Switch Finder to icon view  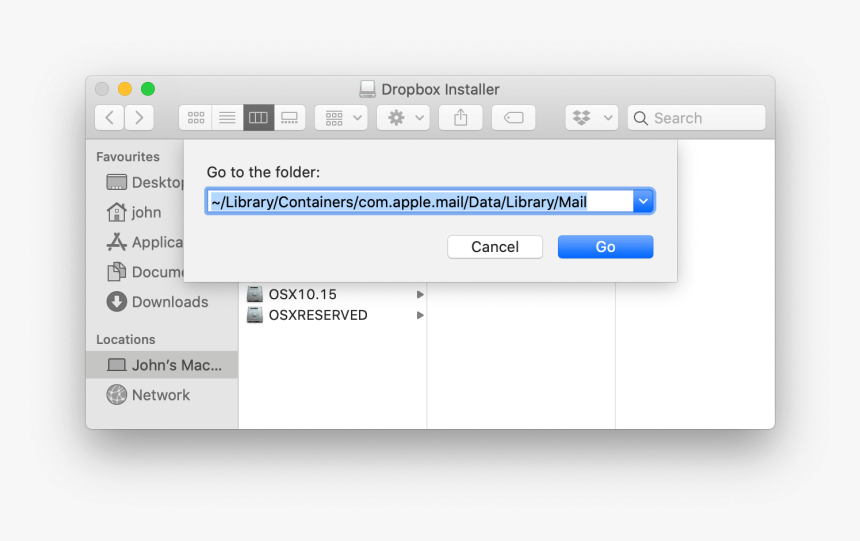196,117
